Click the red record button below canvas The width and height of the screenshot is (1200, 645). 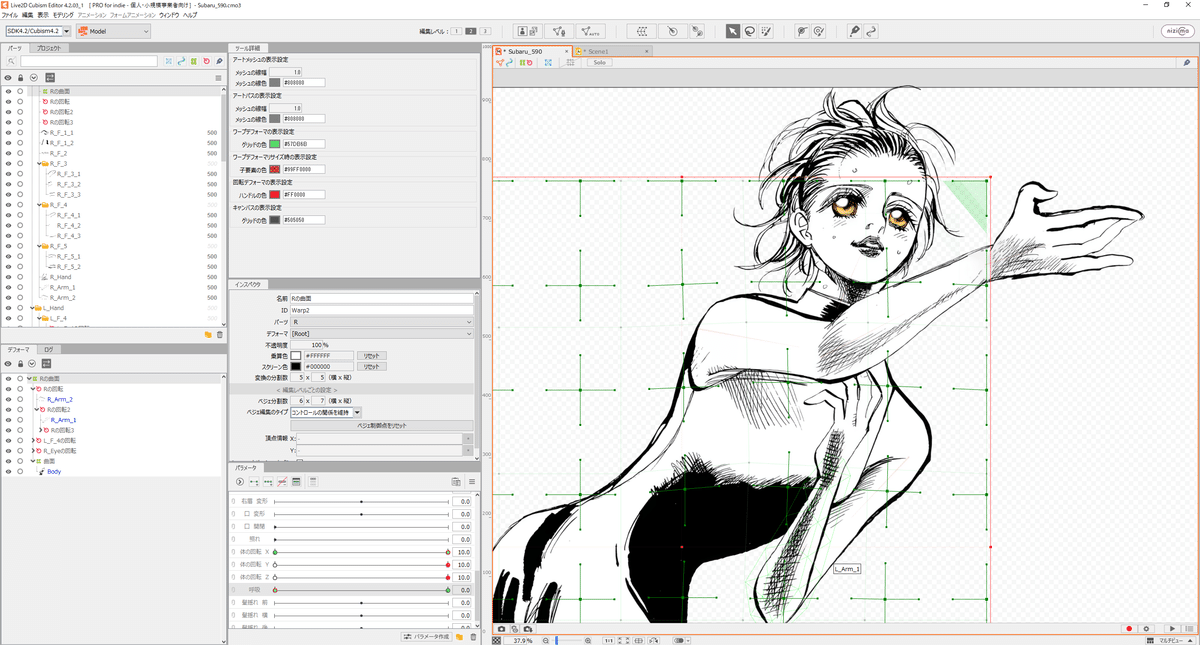tap(1129, 629)
